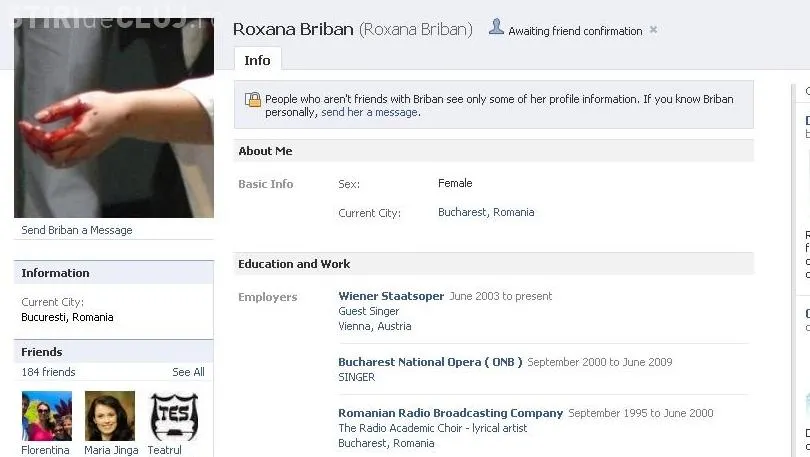Click the Roxana Briban profile name
The image size is (810, 457).
coord(293,29)
